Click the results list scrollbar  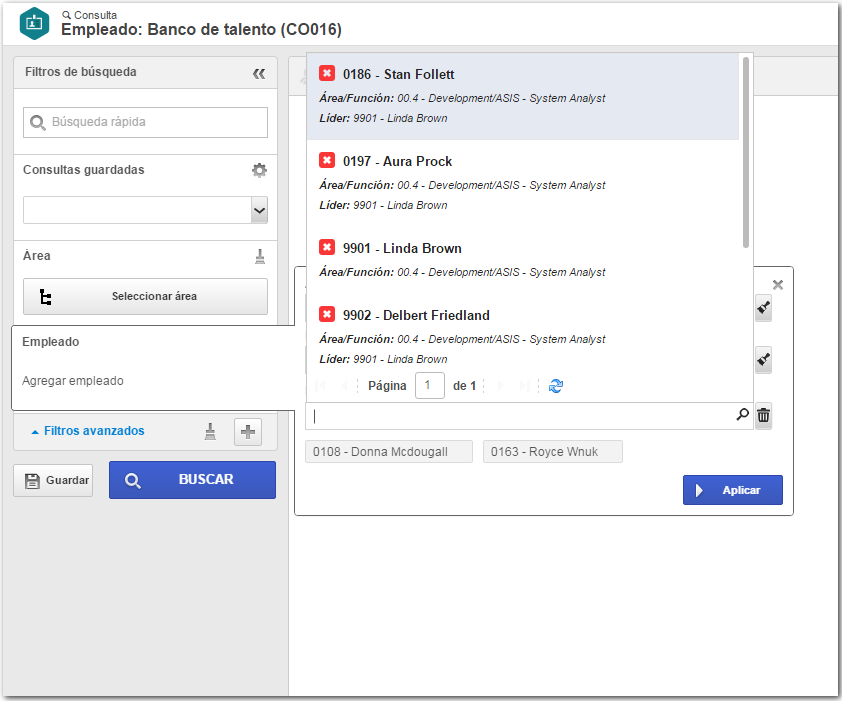[x=746, y=153]
